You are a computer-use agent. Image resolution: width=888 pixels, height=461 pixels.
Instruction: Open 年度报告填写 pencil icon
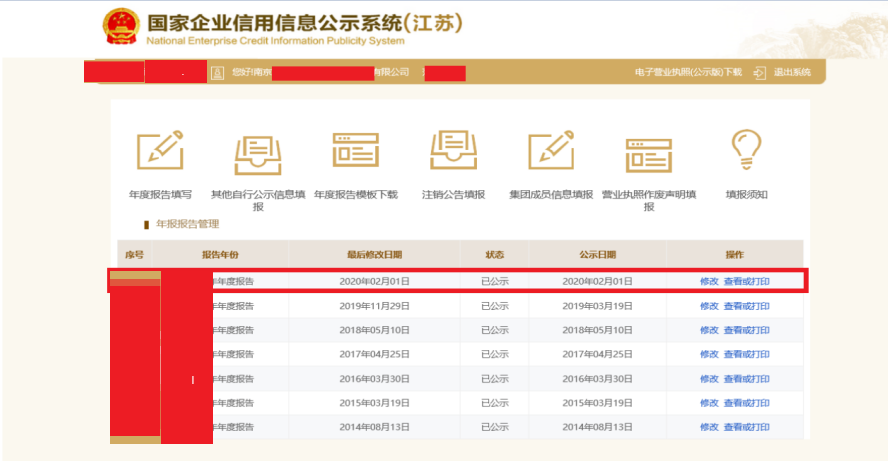pyautogui.click(x=160, y=150)
